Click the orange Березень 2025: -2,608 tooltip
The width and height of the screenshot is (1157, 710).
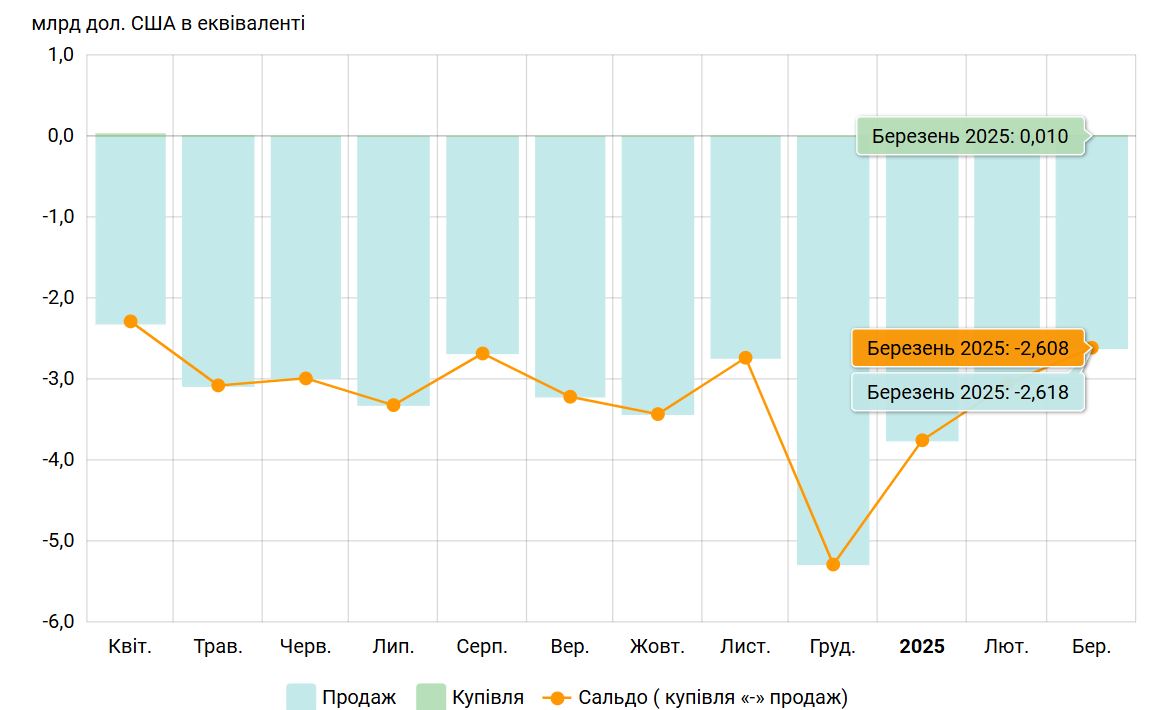point(967,348)
